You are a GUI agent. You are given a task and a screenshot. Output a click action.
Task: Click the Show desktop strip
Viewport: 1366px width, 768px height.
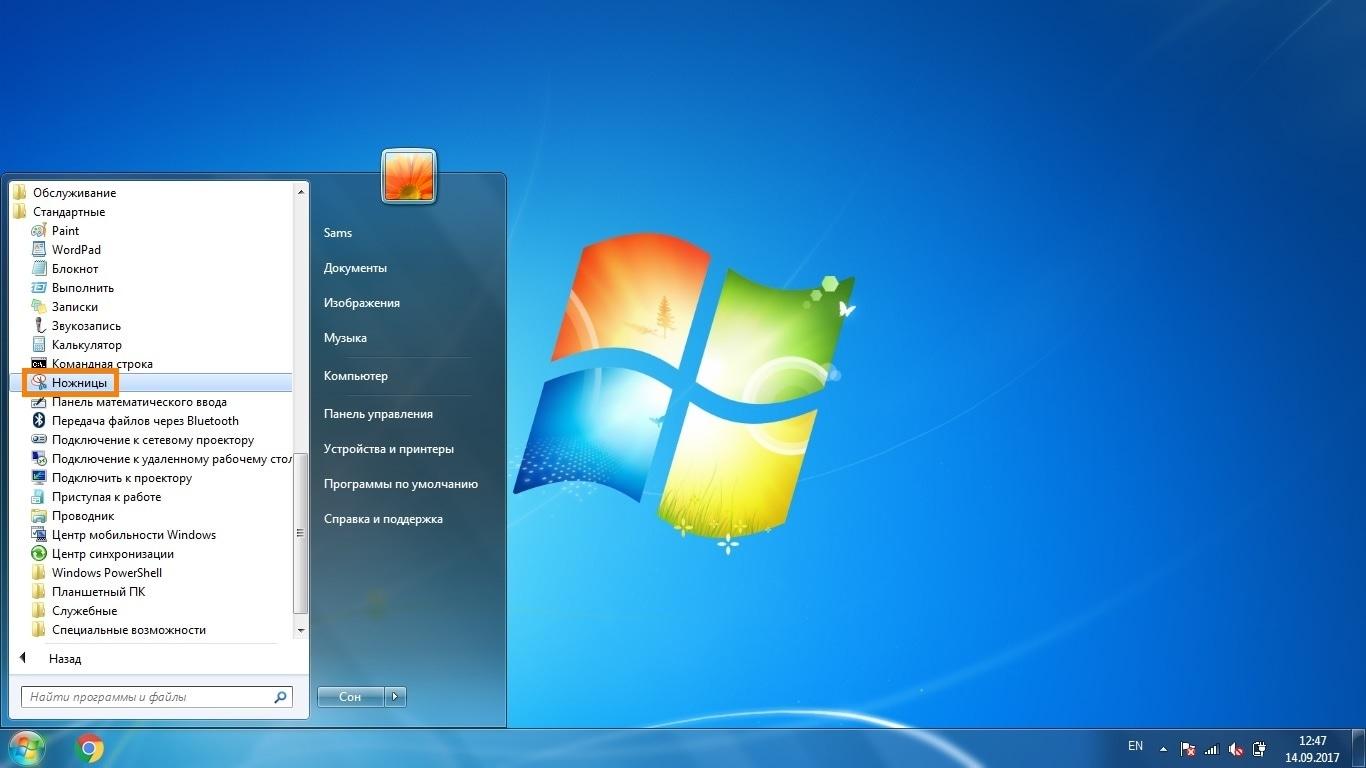(1359, 748)
